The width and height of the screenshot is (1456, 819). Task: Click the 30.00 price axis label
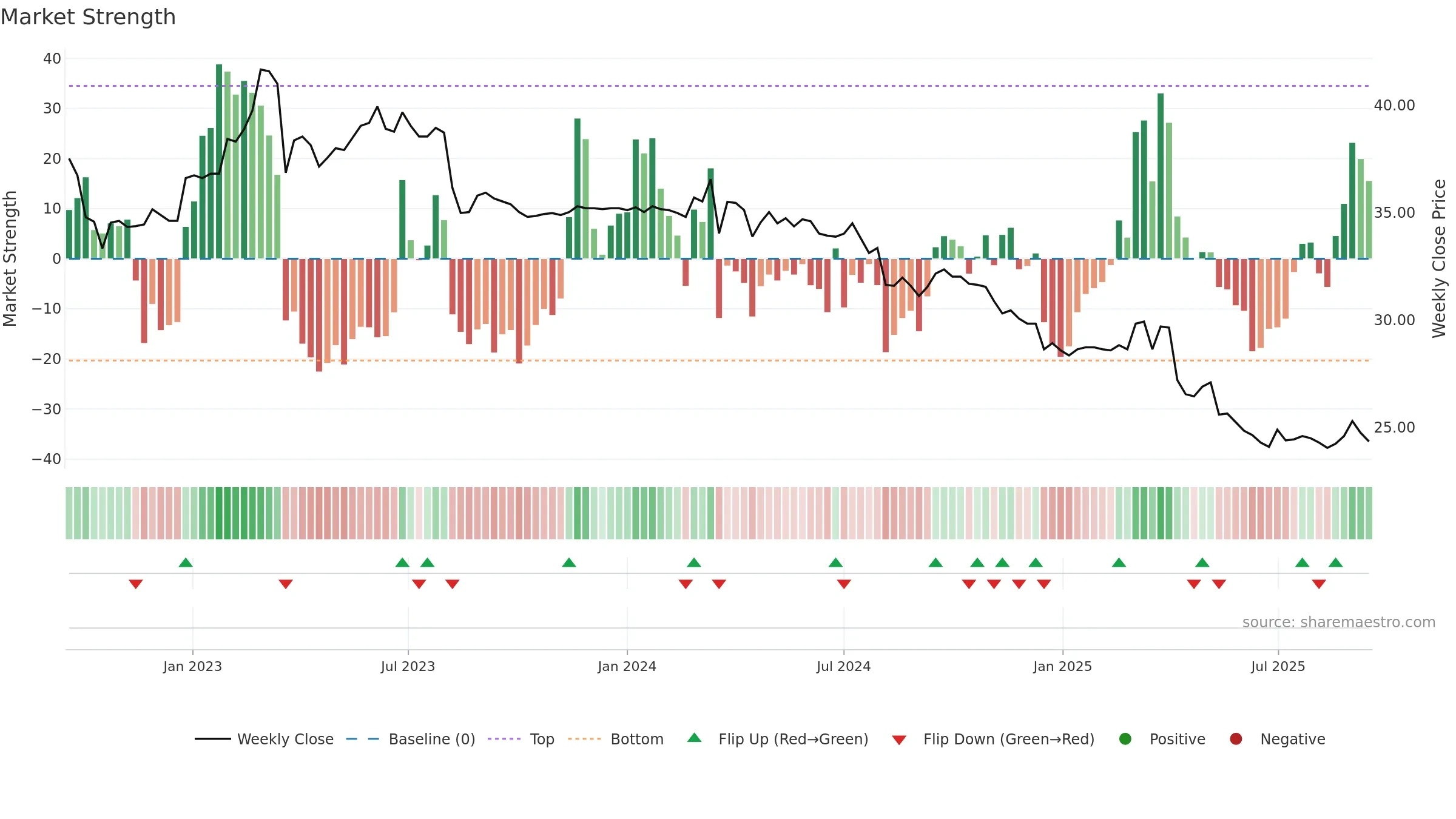pyautogui.click(x=1394, y=320)
